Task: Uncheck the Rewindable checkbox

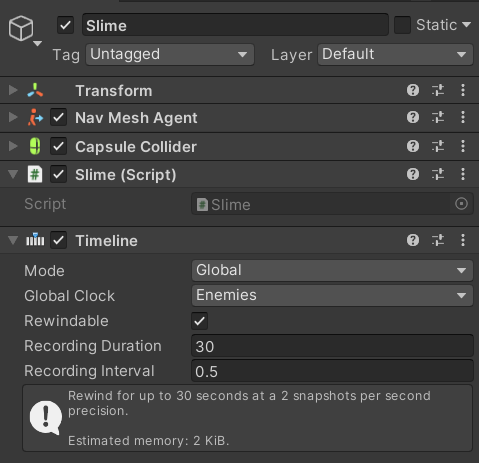Action: pyautogui.click(x=200, y=321)
